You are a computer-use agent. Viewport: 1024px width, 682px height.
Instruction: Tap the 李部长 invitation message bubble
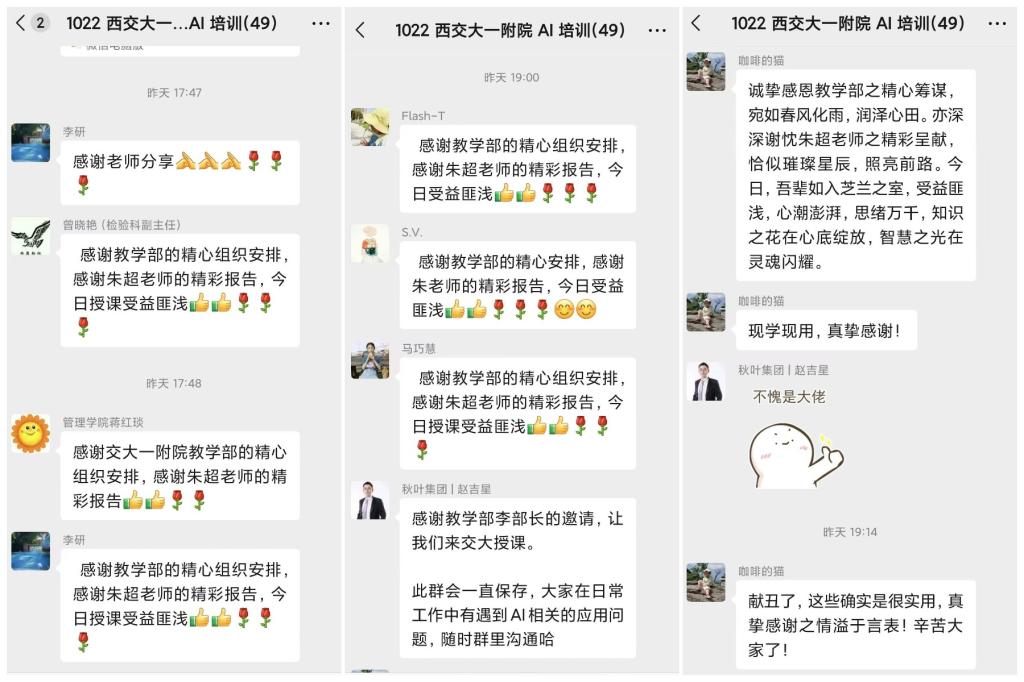click(x=517, y=577)
